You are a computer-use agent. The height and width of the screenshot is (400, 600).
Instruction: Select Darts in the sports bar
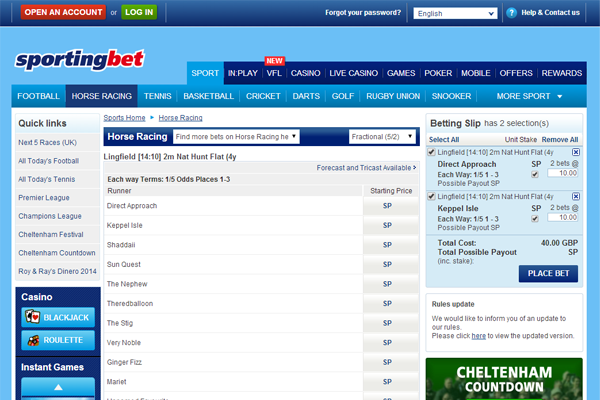pos(306,96)
